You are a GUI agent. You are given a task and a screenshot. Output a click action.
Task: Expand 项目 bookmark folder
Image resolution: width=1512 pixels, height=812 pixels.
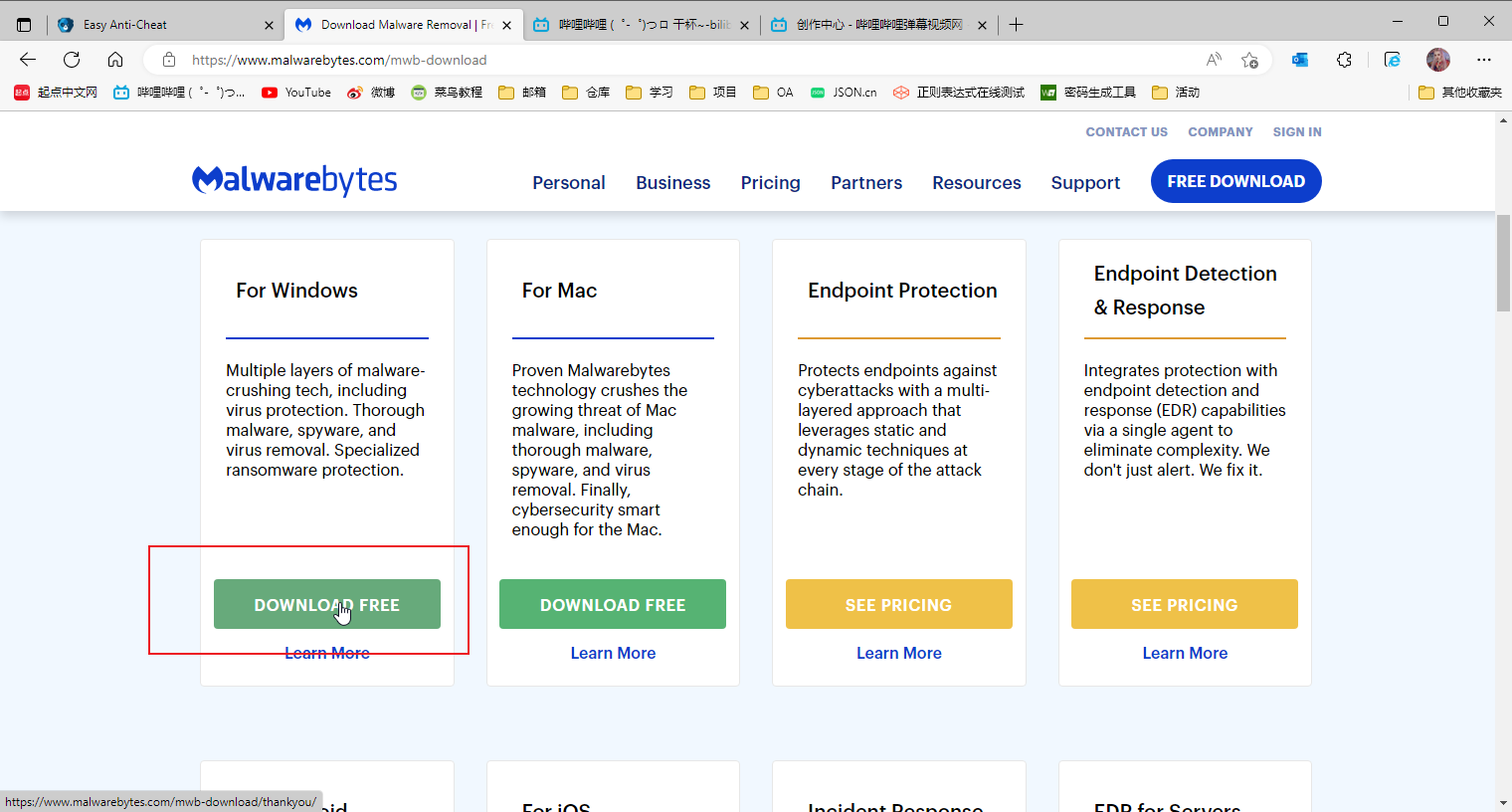(713, 93)
